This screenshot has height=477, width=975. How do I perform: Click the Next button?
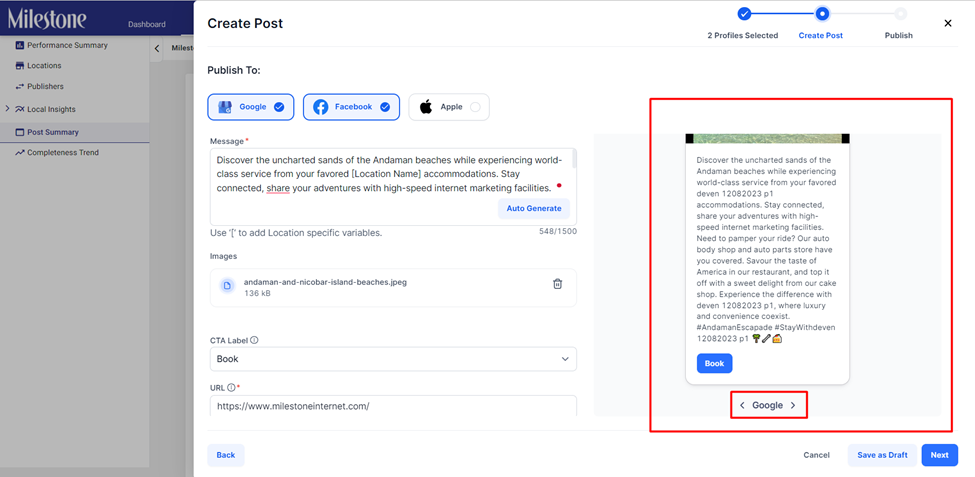click(940, 455)
